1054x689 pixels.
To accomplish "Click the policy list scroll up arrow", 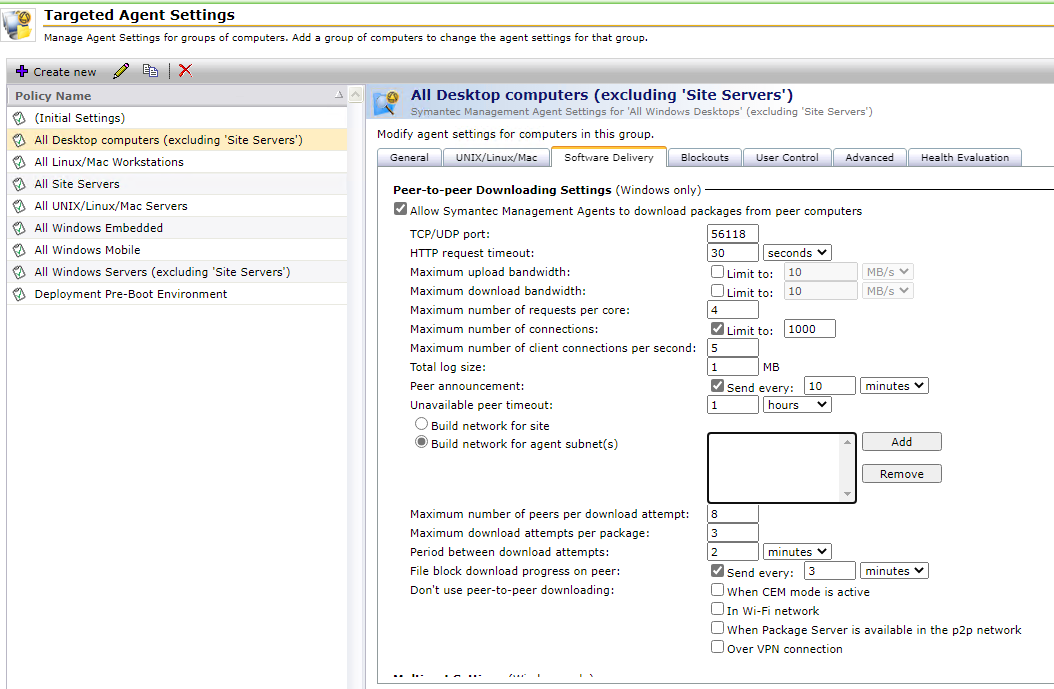I will tap(356, 95).
